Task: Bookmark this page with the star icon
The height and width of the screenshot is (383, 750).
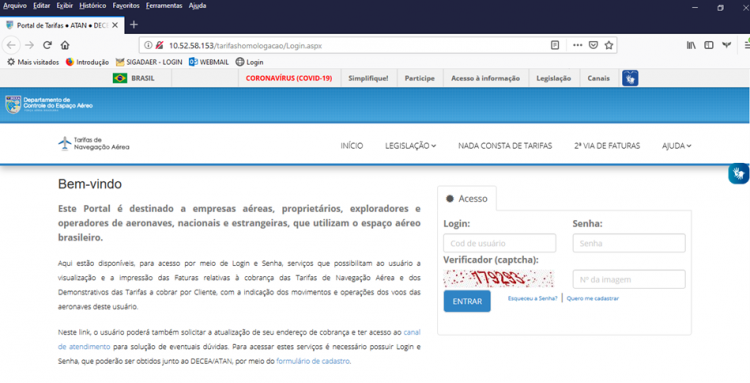Action: coord(608,45)
